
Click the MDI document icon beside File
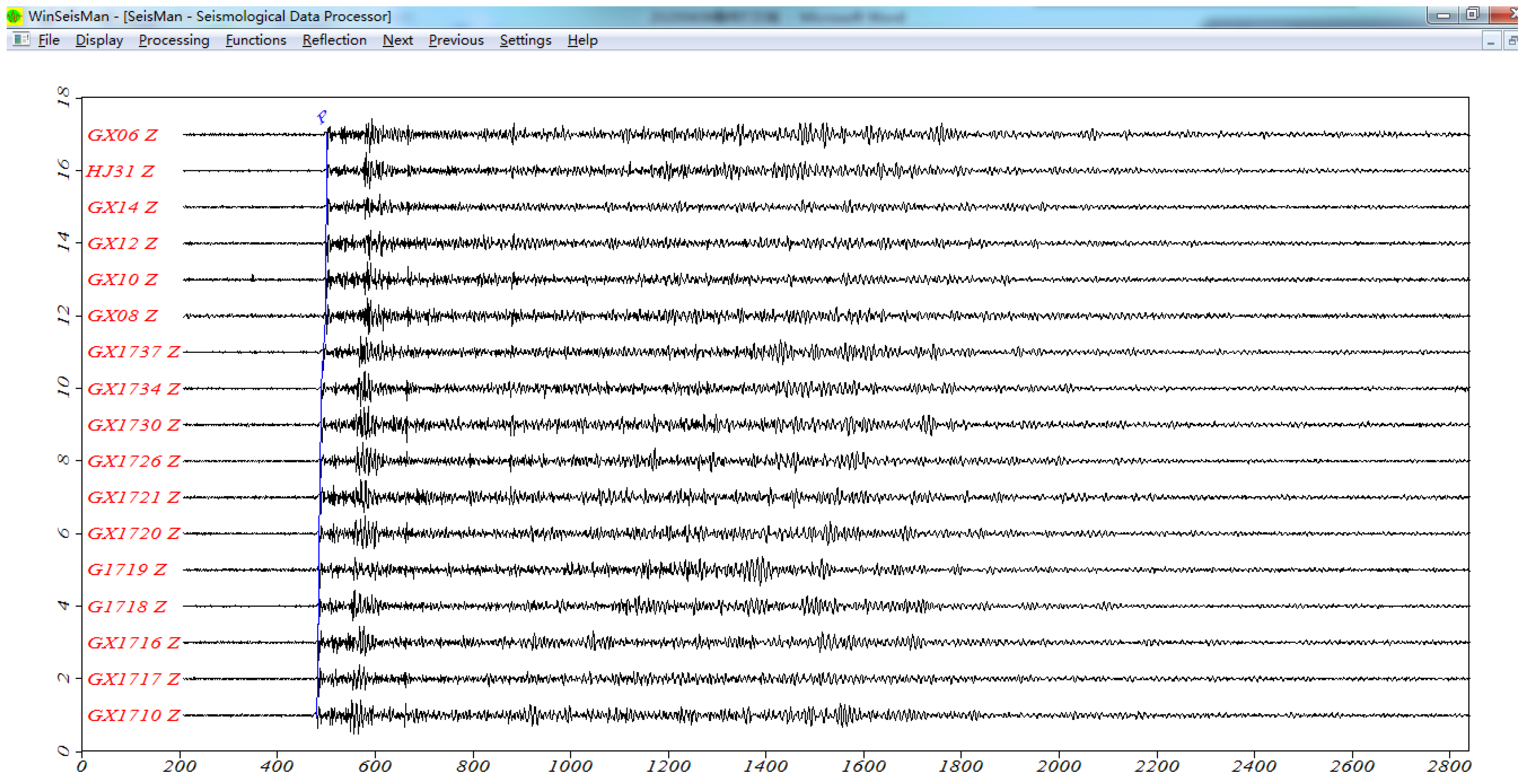(x=21, y=40)
